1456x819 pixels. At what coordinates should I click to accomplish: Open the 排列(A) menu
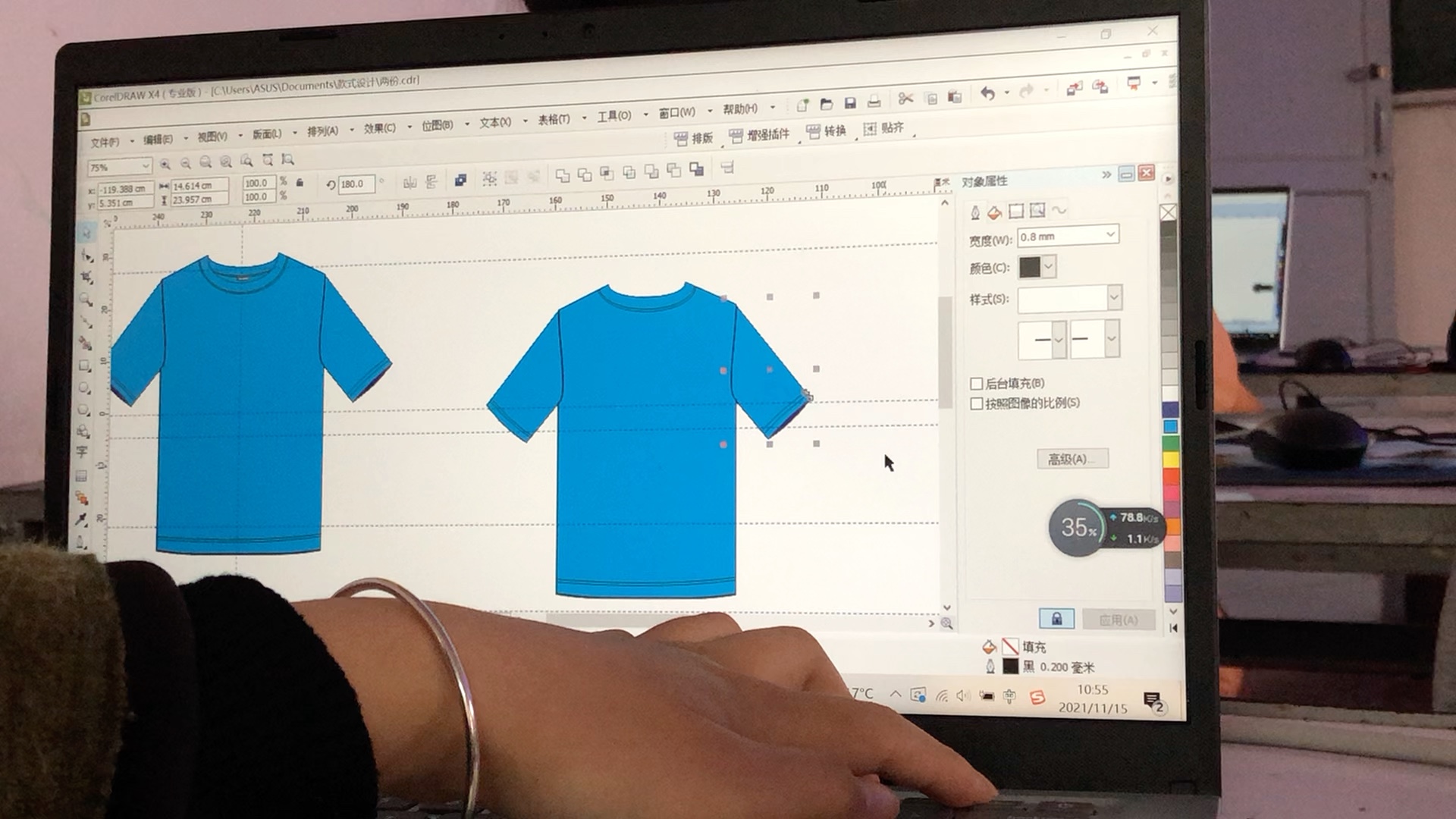click(x=322, y=131)
